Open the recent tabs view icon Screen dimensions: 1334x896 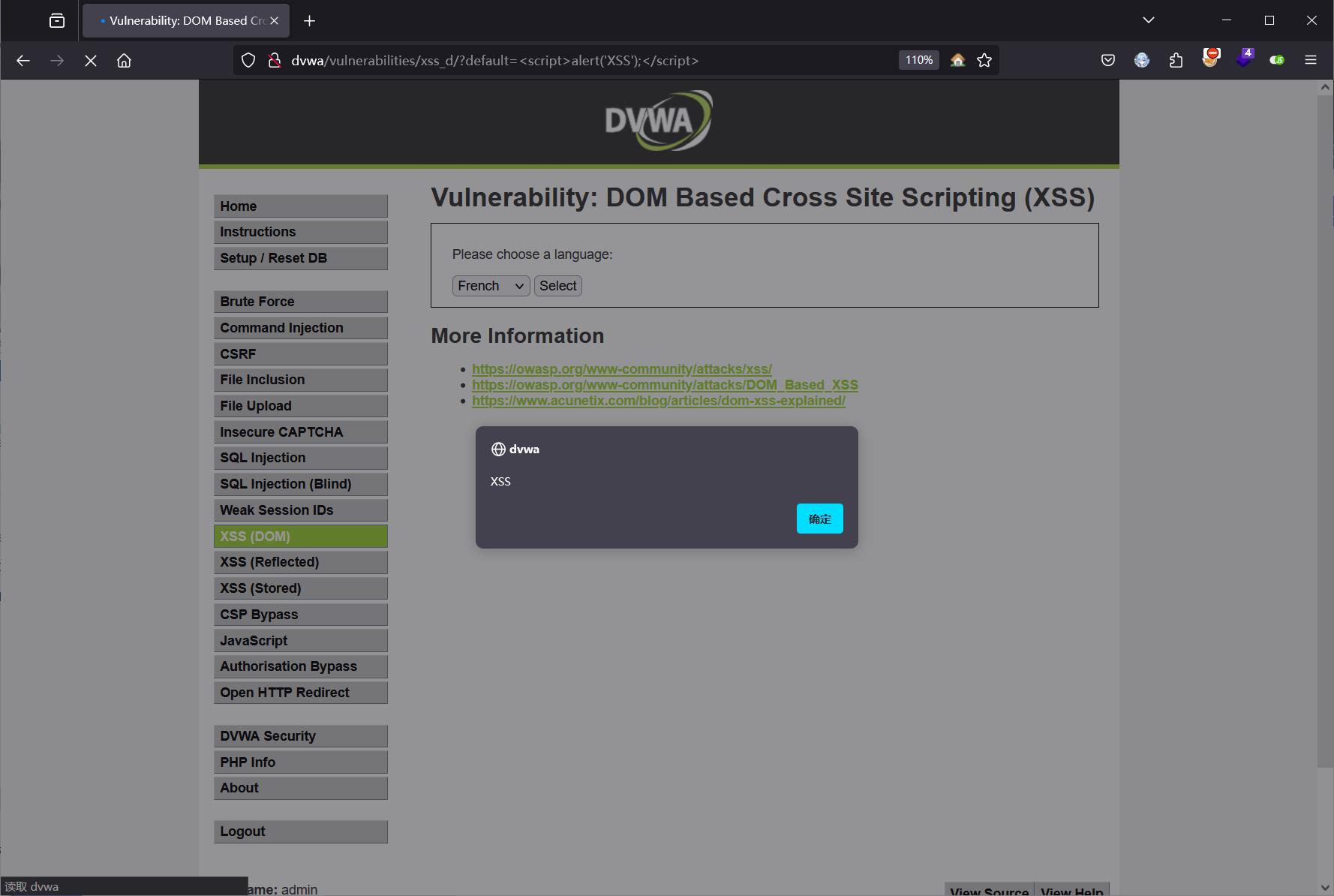coord(57,20)
